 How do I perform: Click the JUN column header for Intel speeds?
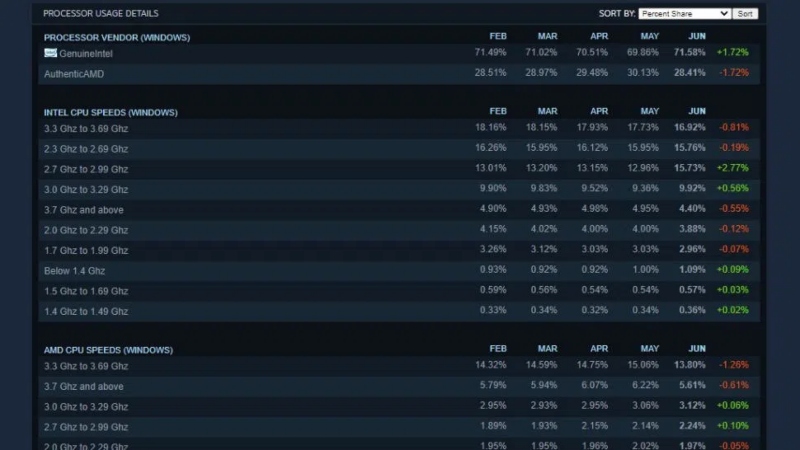pos(697,112)
